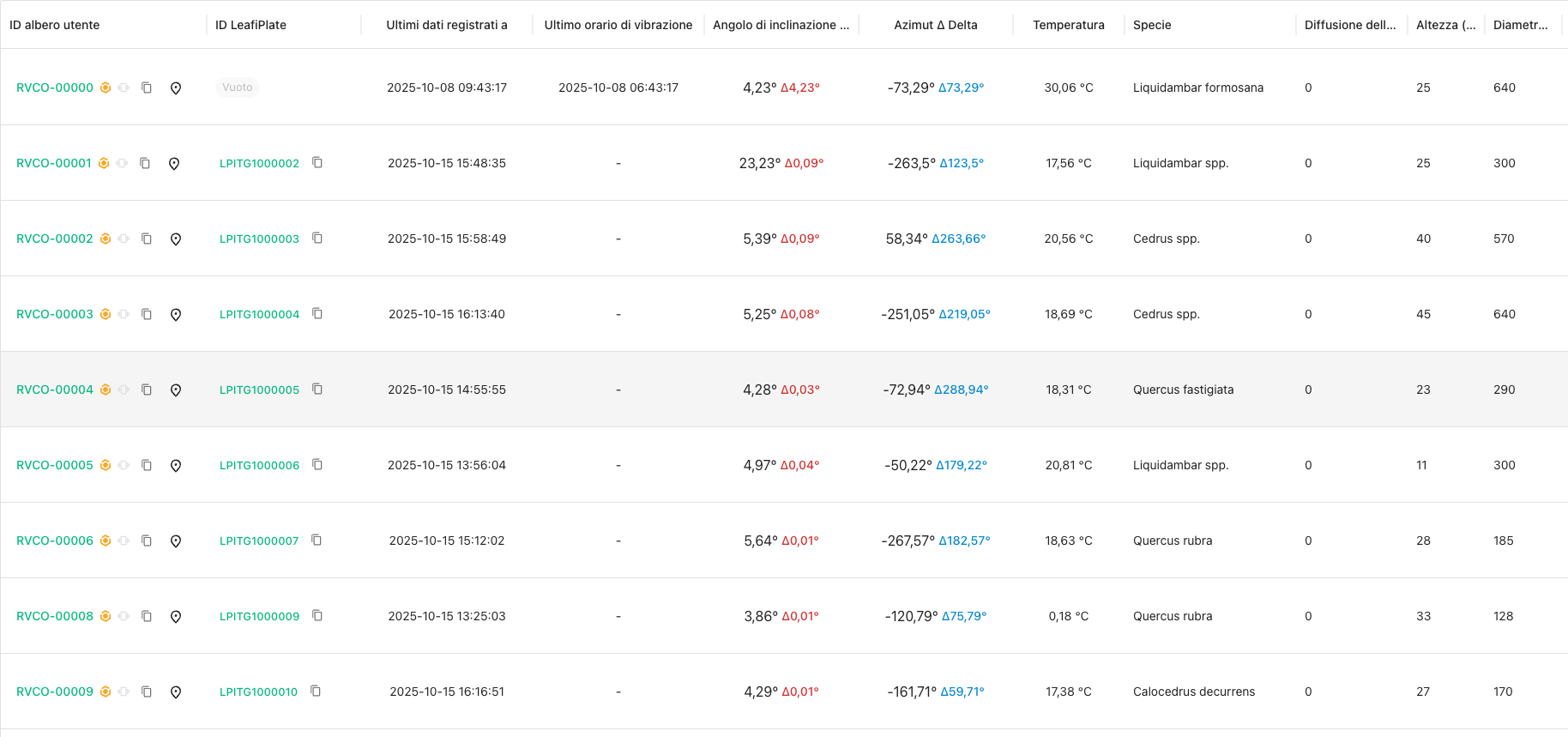
Task: Copy LeafiPlate ID LPITG1000007
Action: (317, 540)
